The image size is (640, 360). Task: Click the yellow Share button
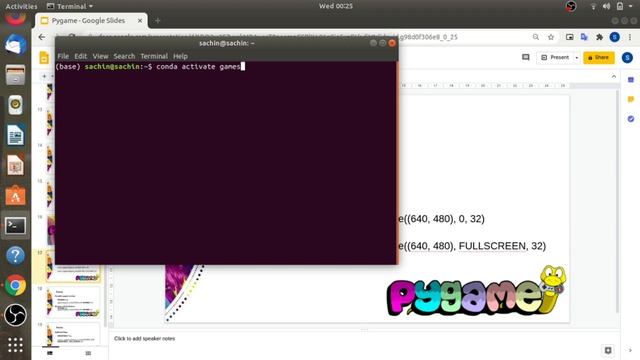[x=599, y=58]
